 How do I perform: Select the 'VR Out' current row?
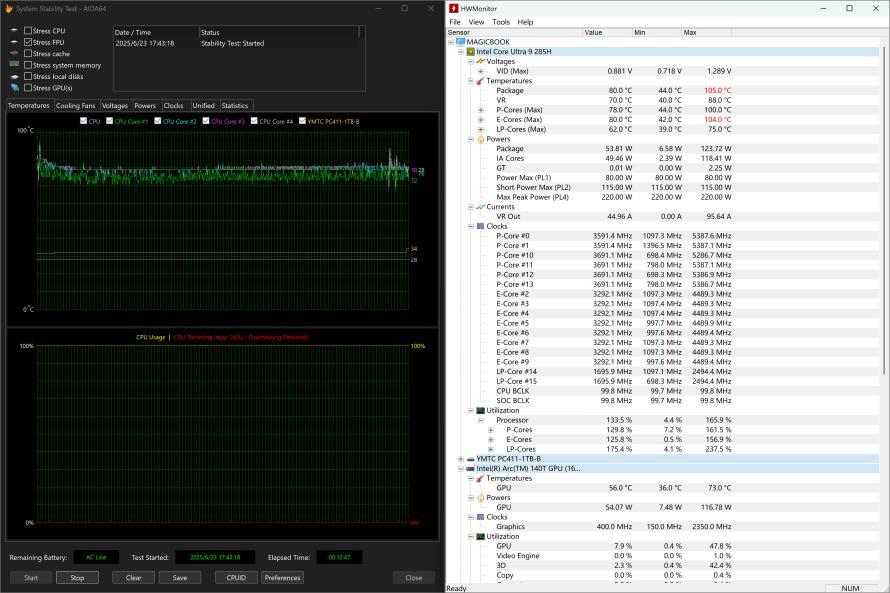tap(662, 216)
